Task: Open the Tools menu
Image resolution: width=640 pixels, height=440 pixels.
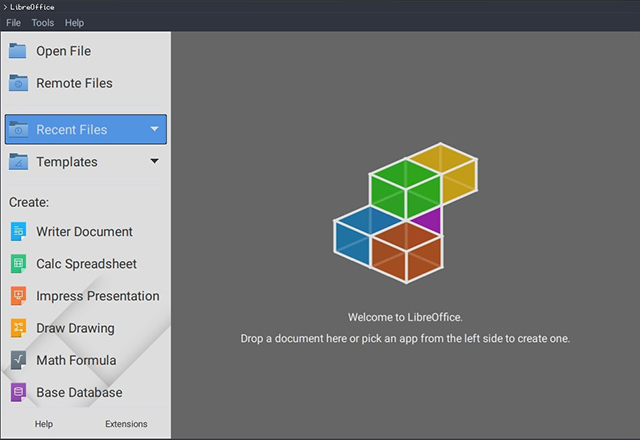Action: pos(43,23)
